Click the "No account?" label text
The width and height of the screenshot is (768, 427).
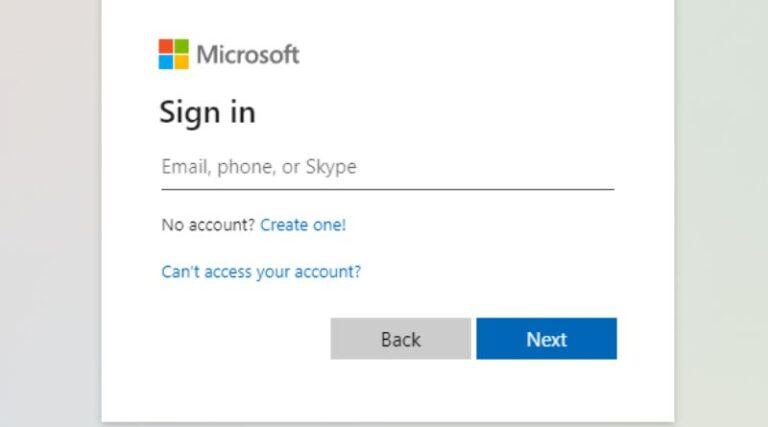click(x=208, y=225)
